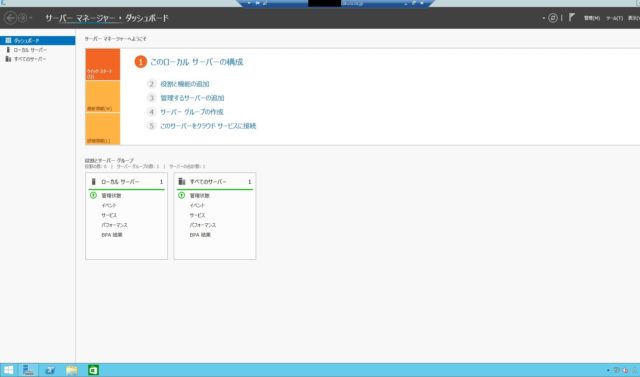Click green status icon in すべてのサーバー tile
The width and height of the screenshot is (640, 377).
coord(182,195)
